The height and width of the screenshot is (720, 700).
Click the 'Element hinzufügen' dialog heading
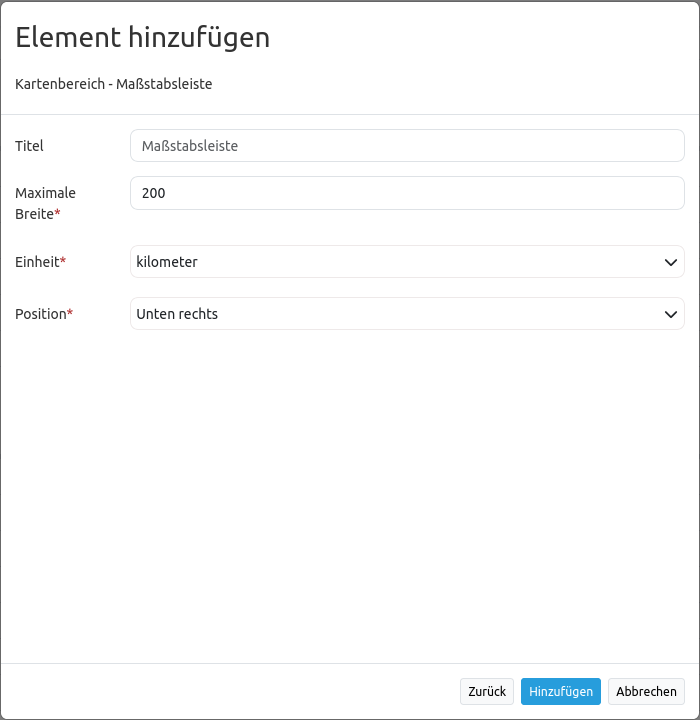(x=143, y=38)
